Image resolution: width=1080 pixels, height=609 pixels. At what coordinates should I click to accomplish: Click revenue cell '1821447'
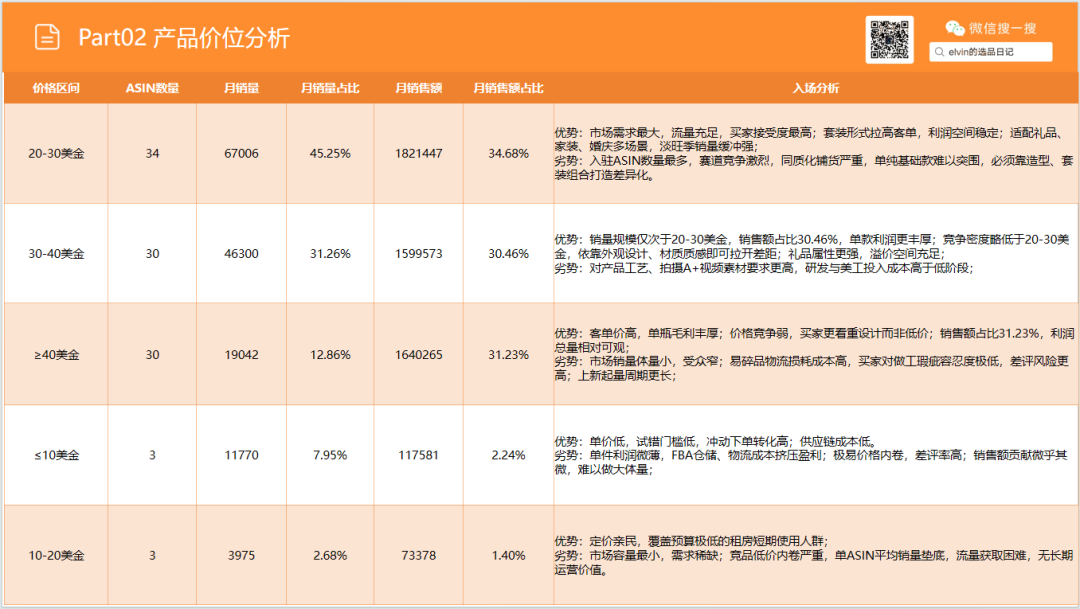click(x=418, y=154)
